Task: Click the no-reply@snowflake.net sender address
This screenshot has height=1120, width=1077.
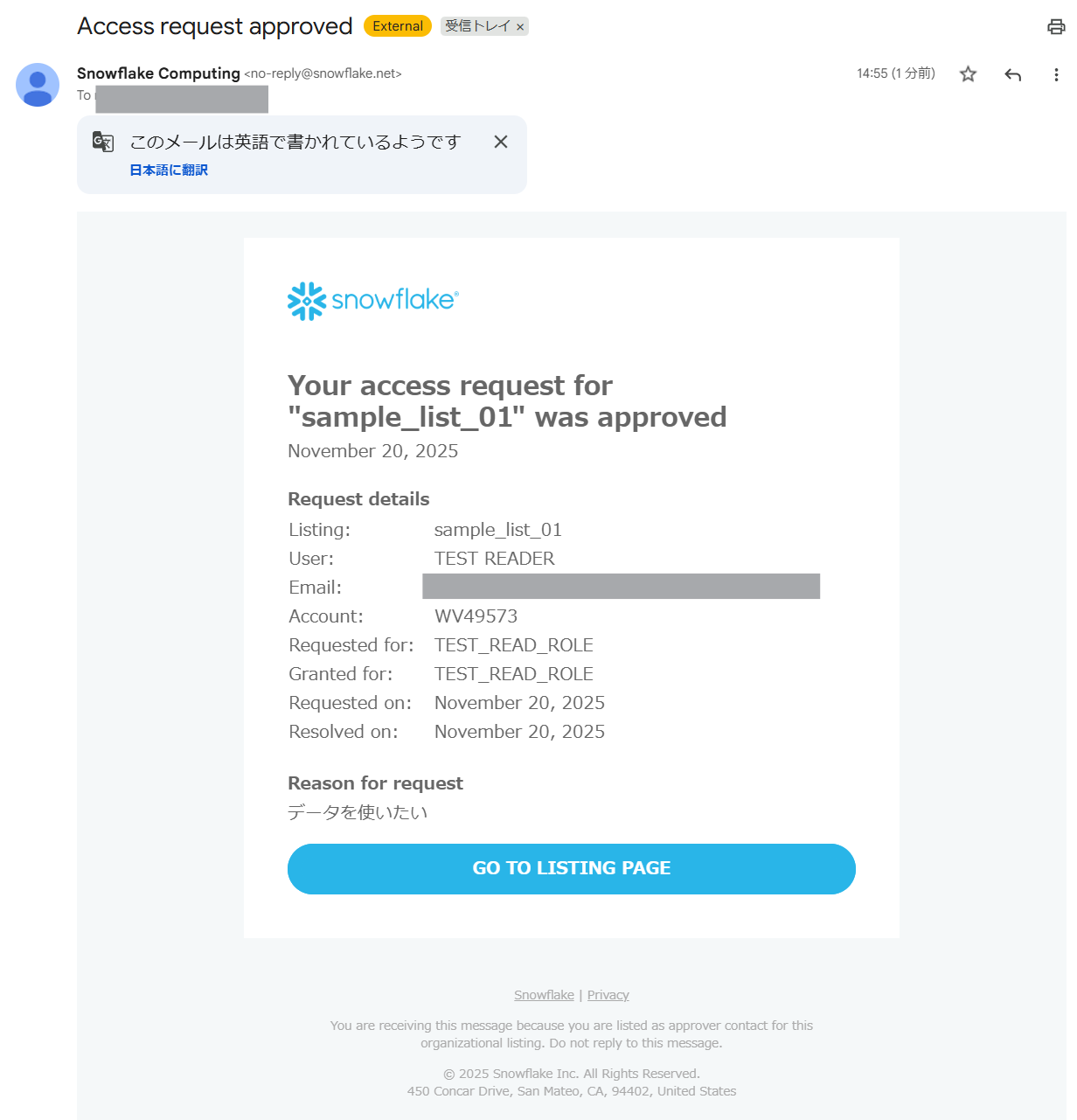Action: click(x=323, y=73)
